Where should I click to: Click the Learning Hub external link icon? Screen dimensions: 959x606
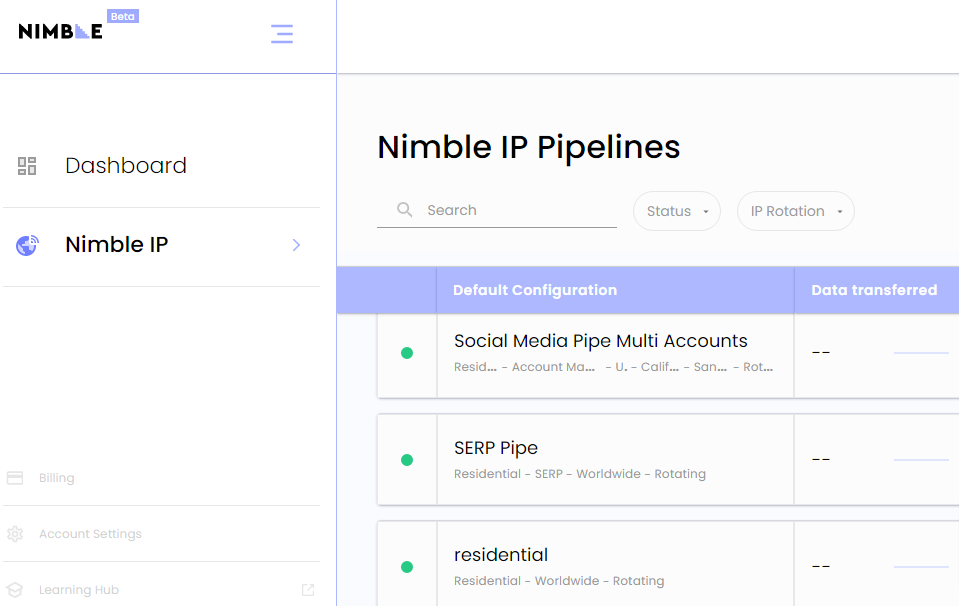pos(308,590)
